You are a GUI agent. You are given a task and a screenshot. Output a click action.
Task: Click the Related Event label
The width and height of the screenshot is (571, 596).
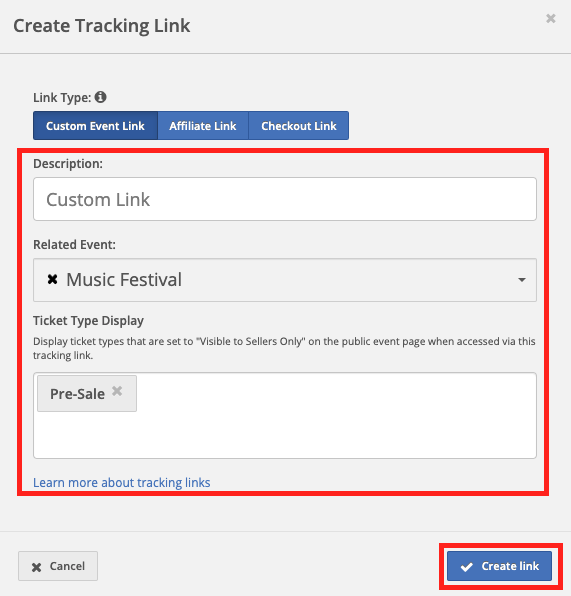click(75, 244)
